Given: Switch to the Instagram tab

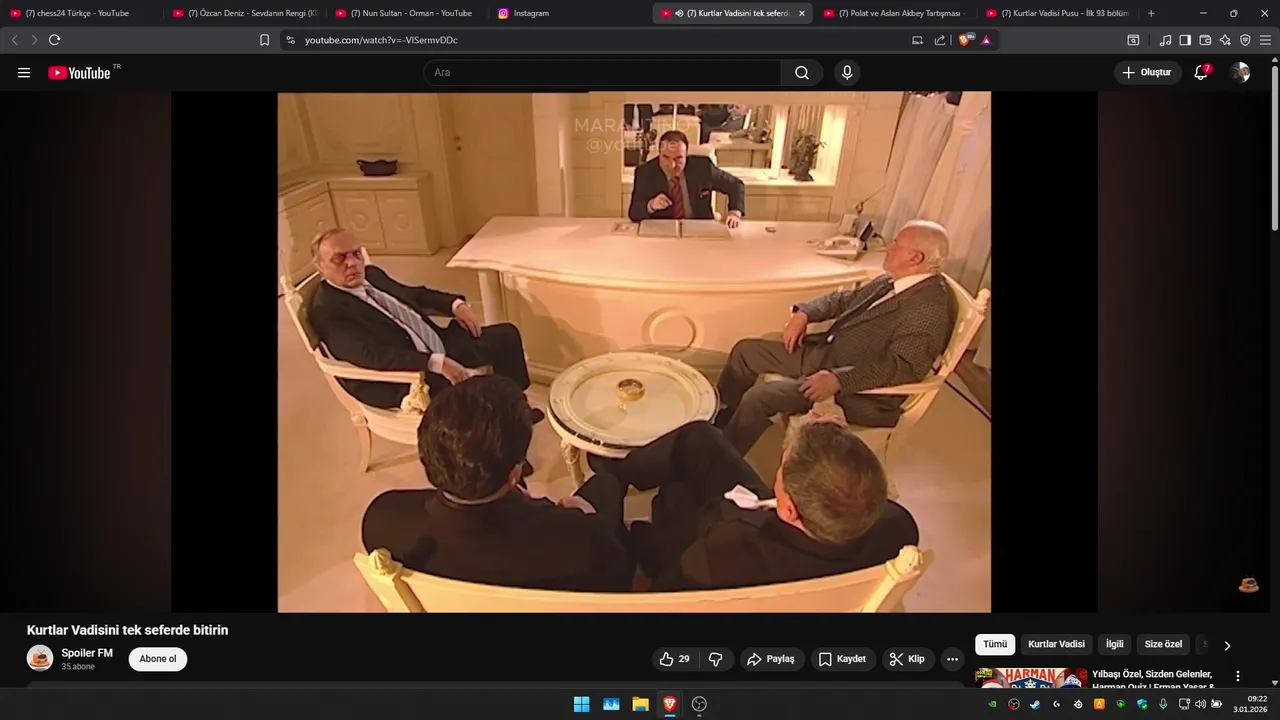Looking at the screenshot, I should 569,13.
